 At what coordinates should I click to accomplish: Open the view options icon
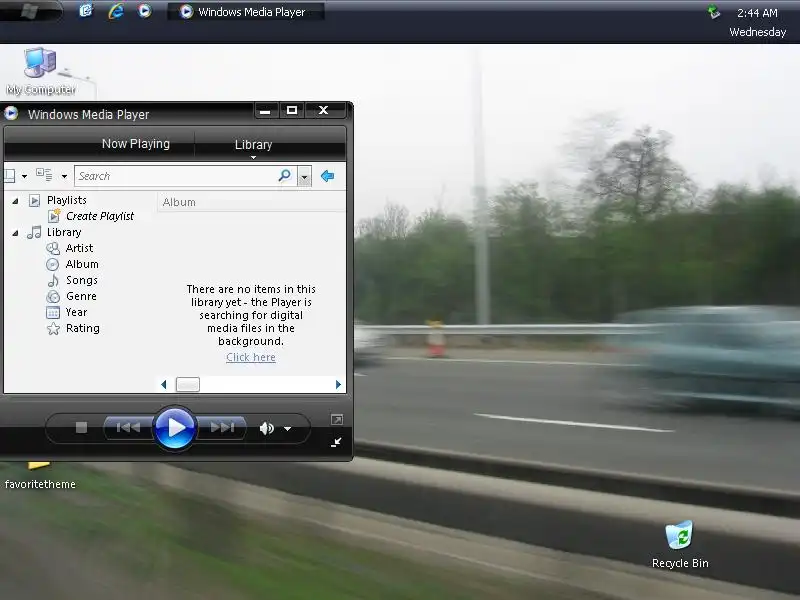tap(44, 175)
